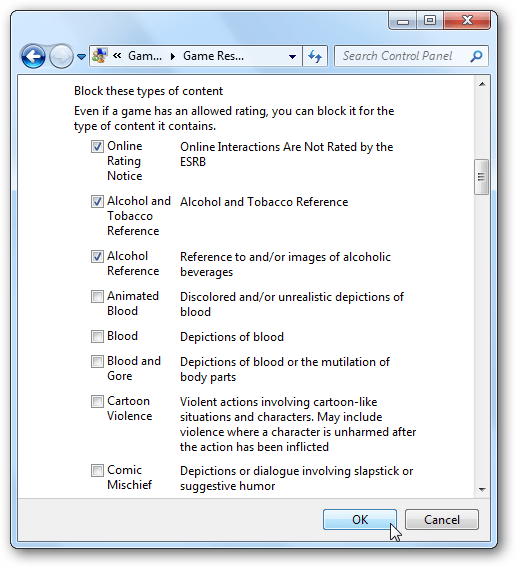The image size is (516, 567).
Task: Open the recent pages dropdown arrow
Action: [82, 57]
